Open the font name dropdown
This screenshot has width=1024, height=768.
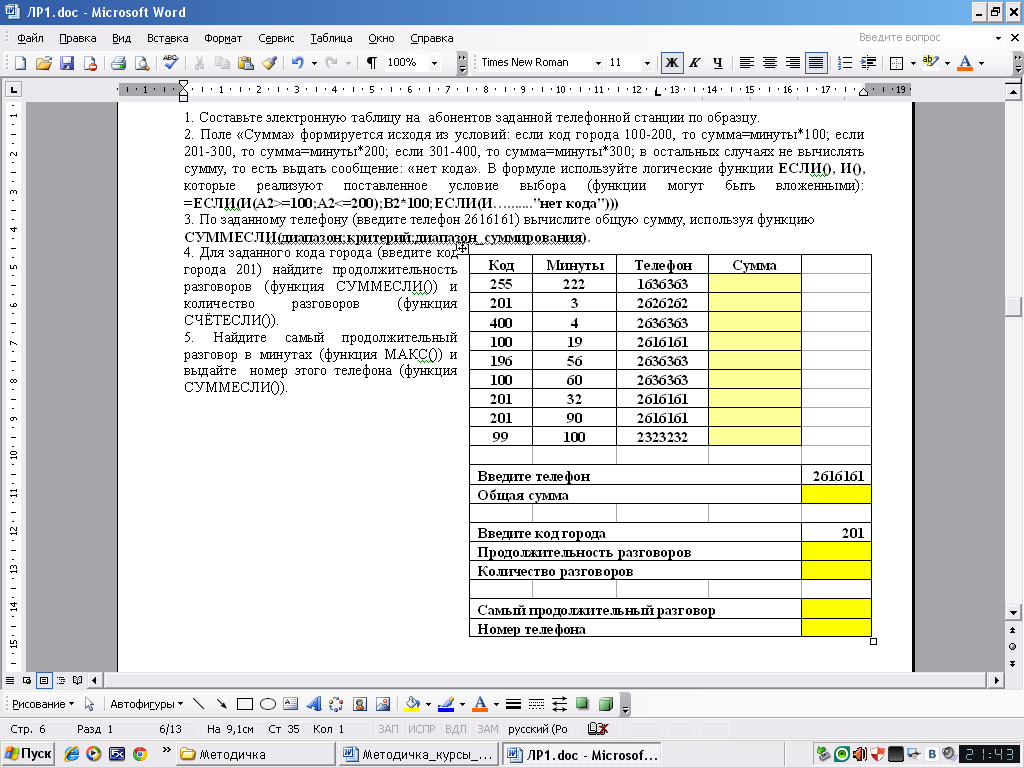pos(598,63)
